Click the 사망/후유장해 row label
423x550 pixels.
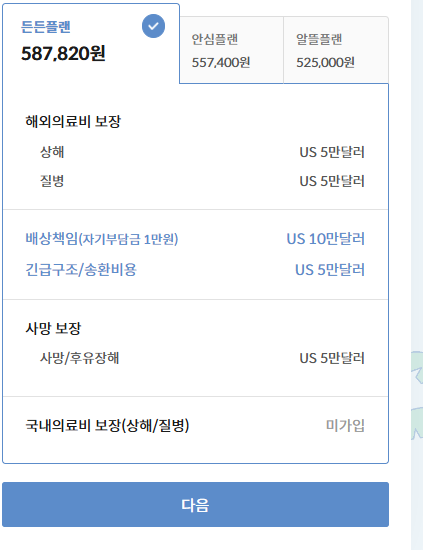(x=80, y=358)
